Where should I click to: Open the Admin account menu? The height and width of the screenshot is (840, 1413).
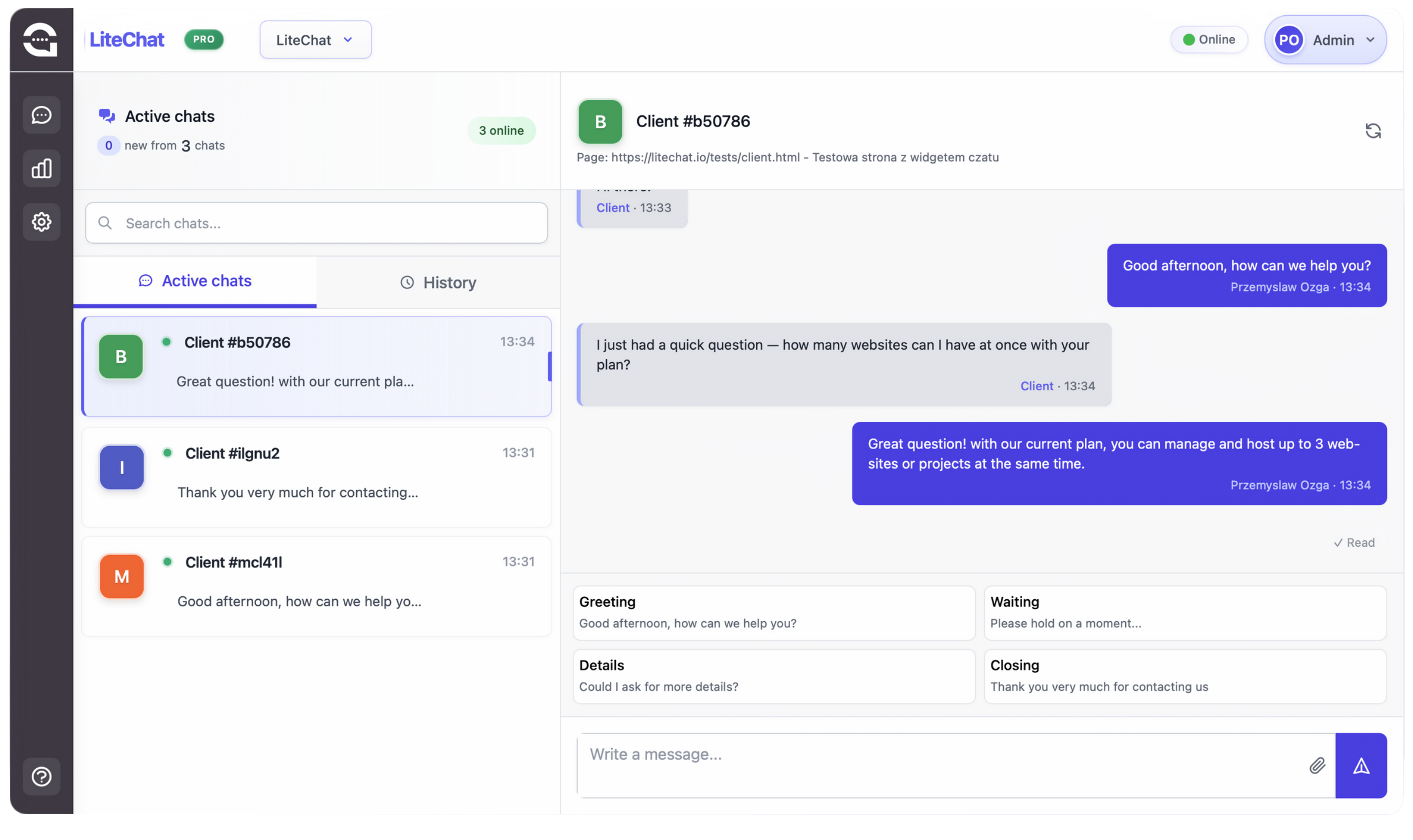click(x=1325, y=40)
